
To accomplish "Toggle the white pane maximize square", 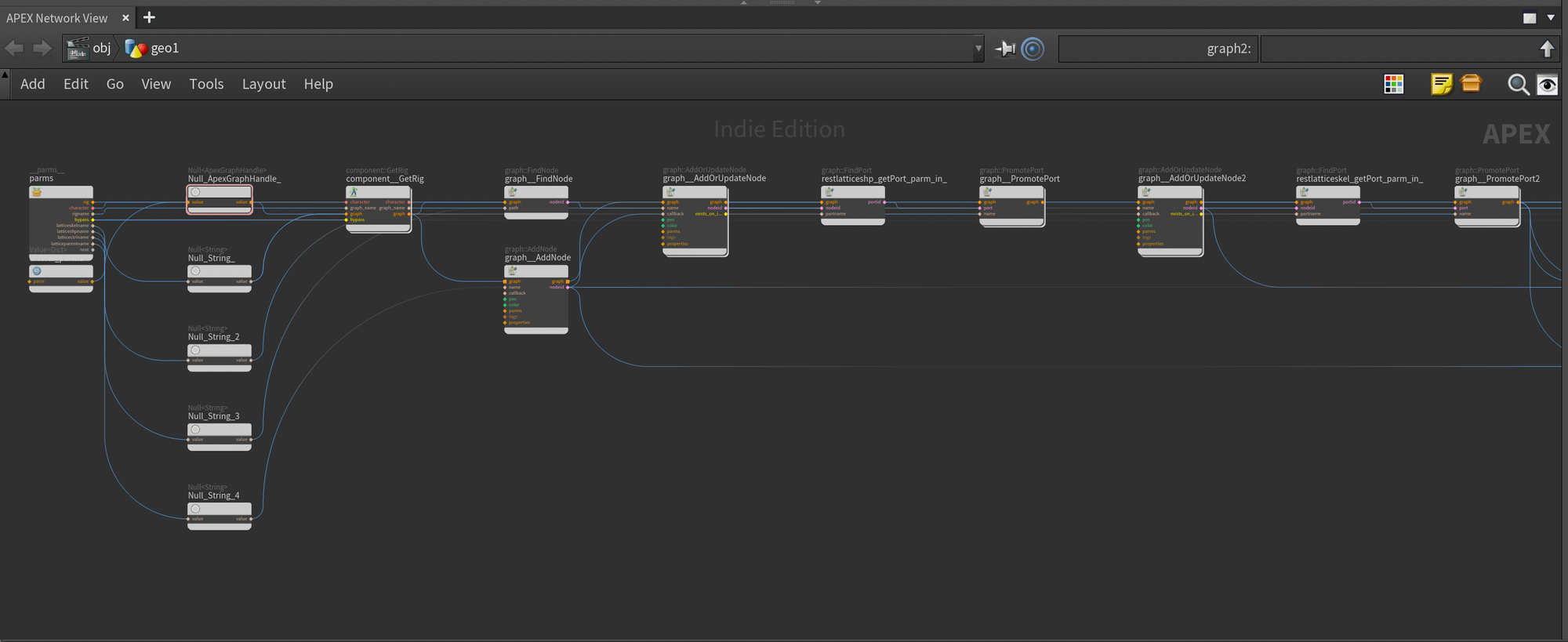I will click(x=1529, y=17).
